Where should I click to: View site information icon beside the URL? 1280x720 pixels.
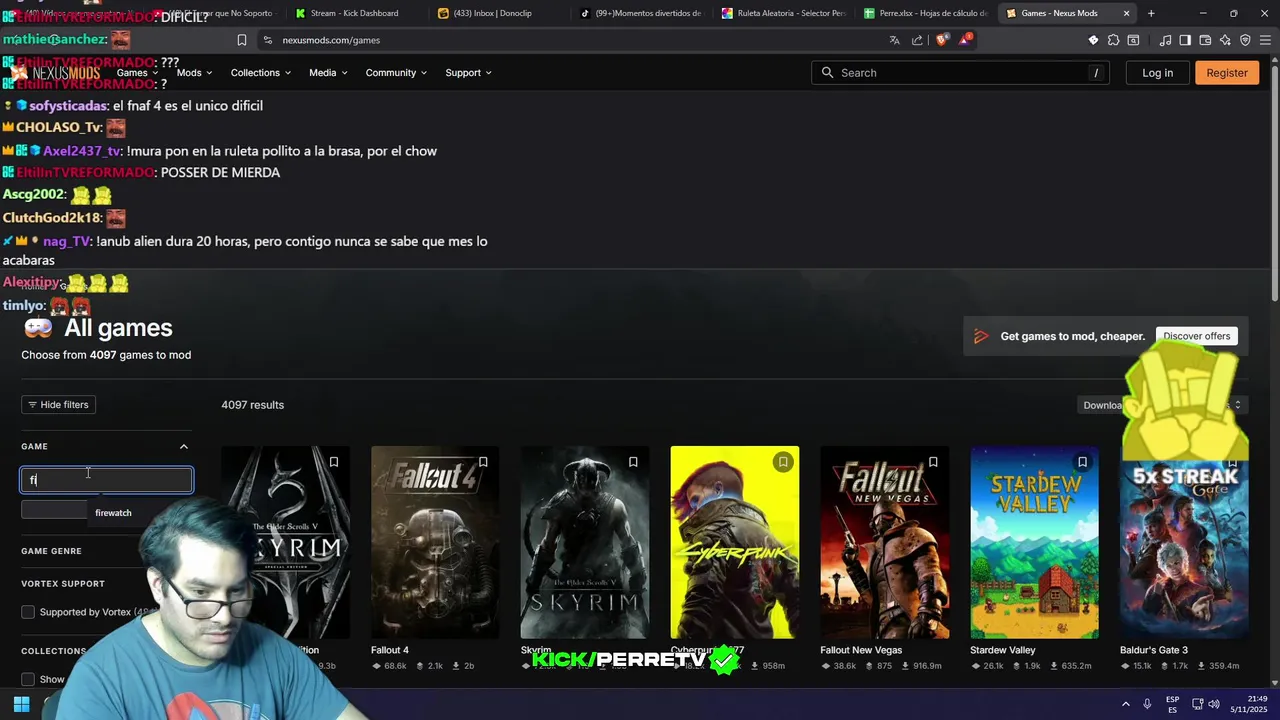[x=267, y=40]
